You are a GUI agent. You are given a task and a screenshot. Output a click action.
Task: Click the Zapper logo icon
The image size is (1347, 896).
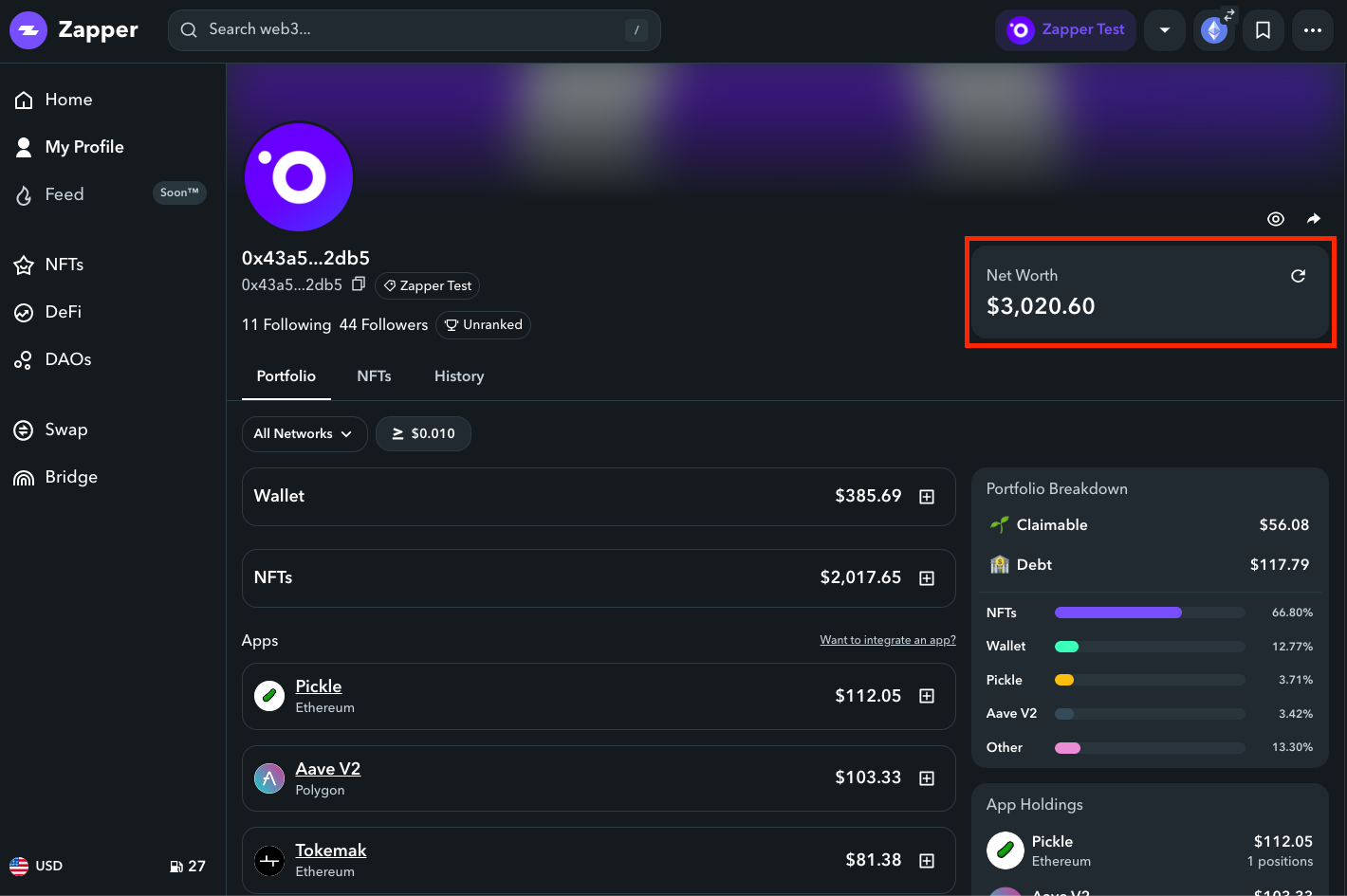click(x=28, y=30)
